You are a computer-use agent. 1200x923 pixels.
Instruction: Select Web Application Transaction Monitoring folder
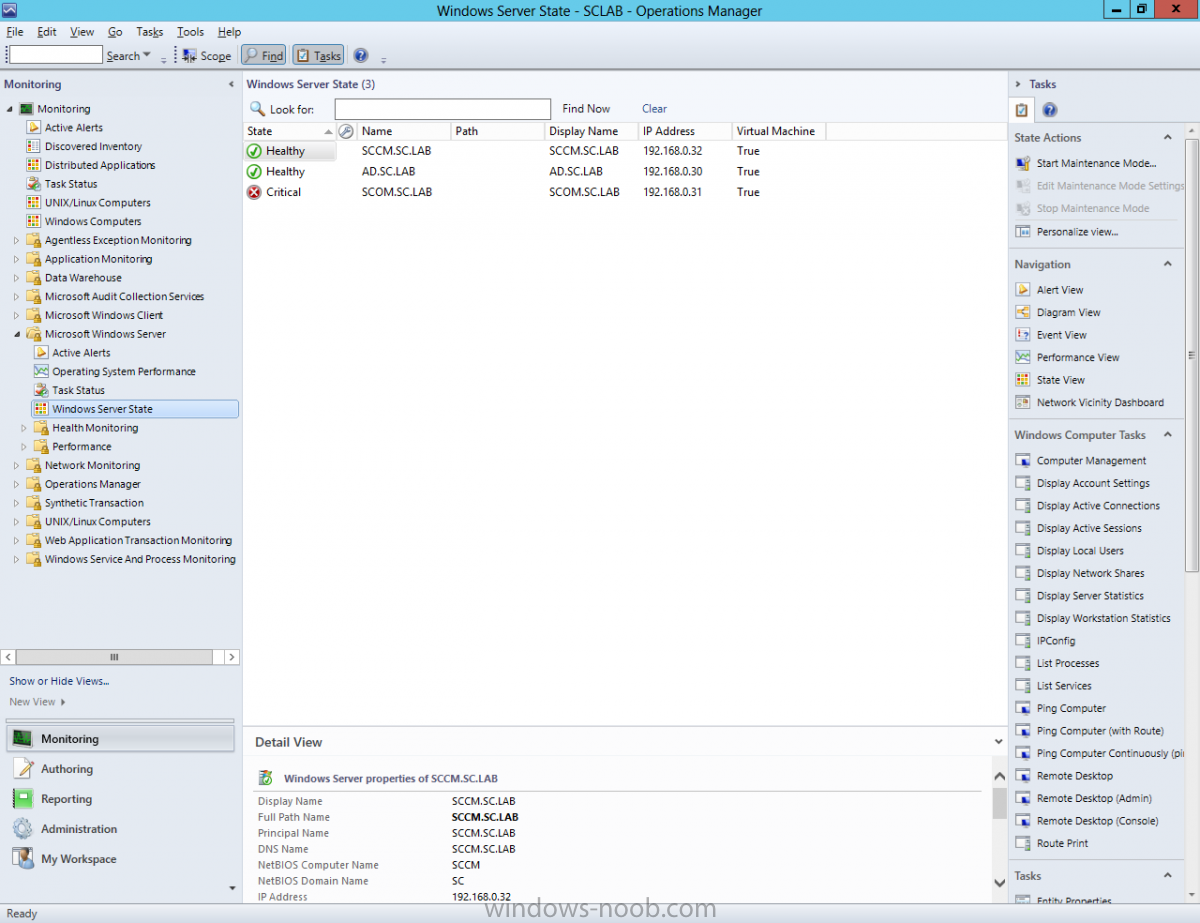[138, 541]
